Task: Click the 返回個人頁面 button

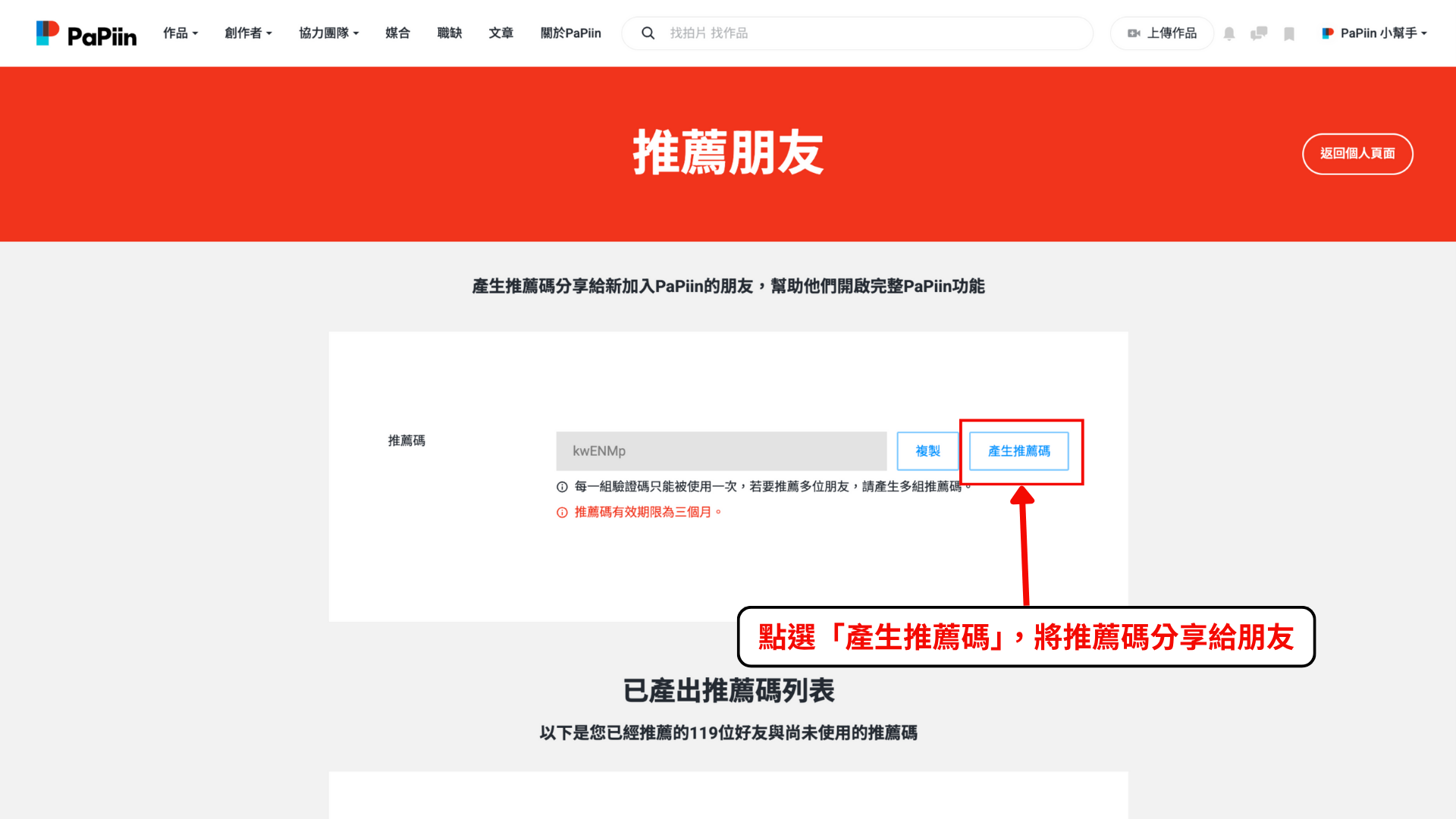Action: tap(1357, 154)
